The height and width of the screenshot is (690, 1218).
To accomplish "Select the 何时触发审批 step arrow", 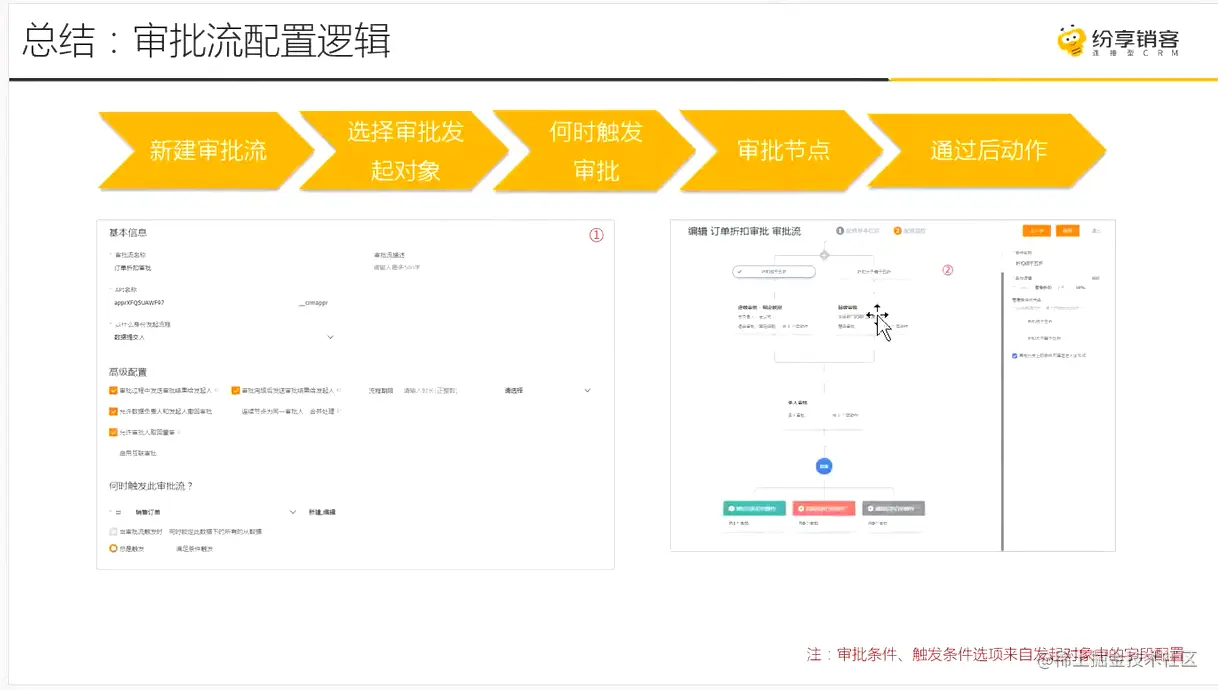I will [594, 151].
